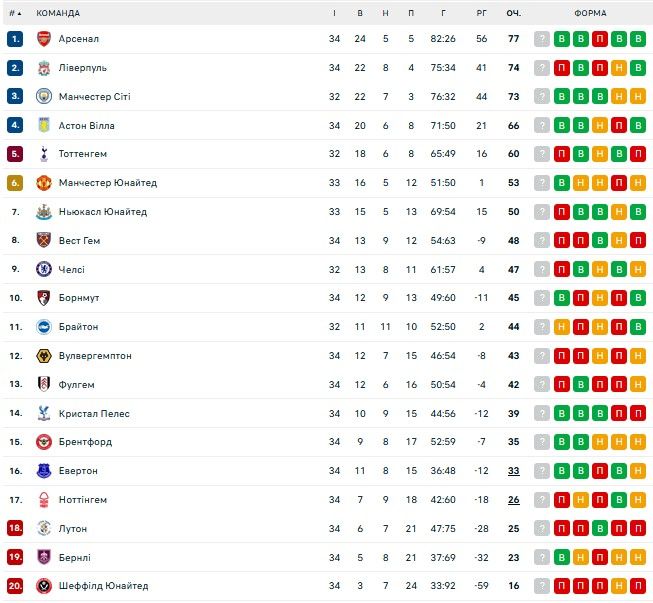
Task: Click Nottingham's underlined 26 points value
Action: point(513,500)
